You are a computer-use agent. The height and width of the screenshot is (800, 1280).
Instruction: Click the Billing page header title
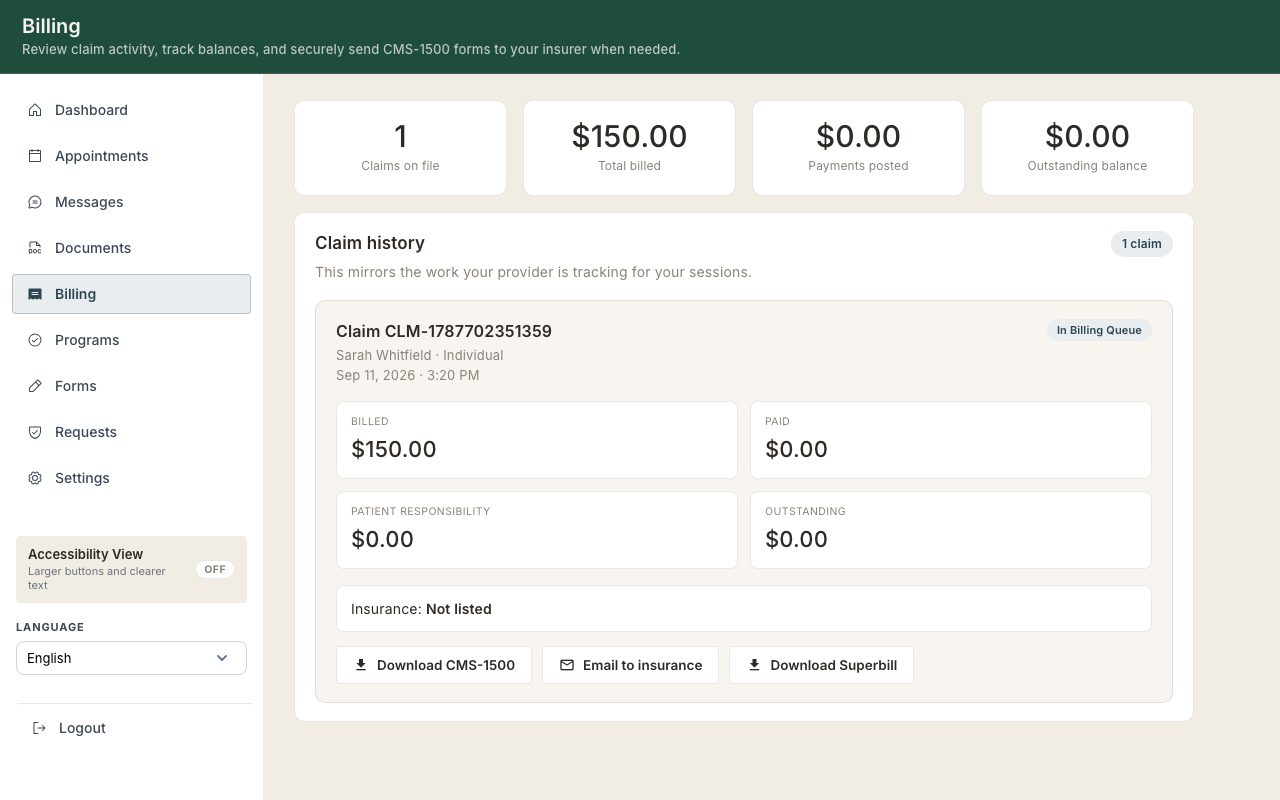[51, 26]
